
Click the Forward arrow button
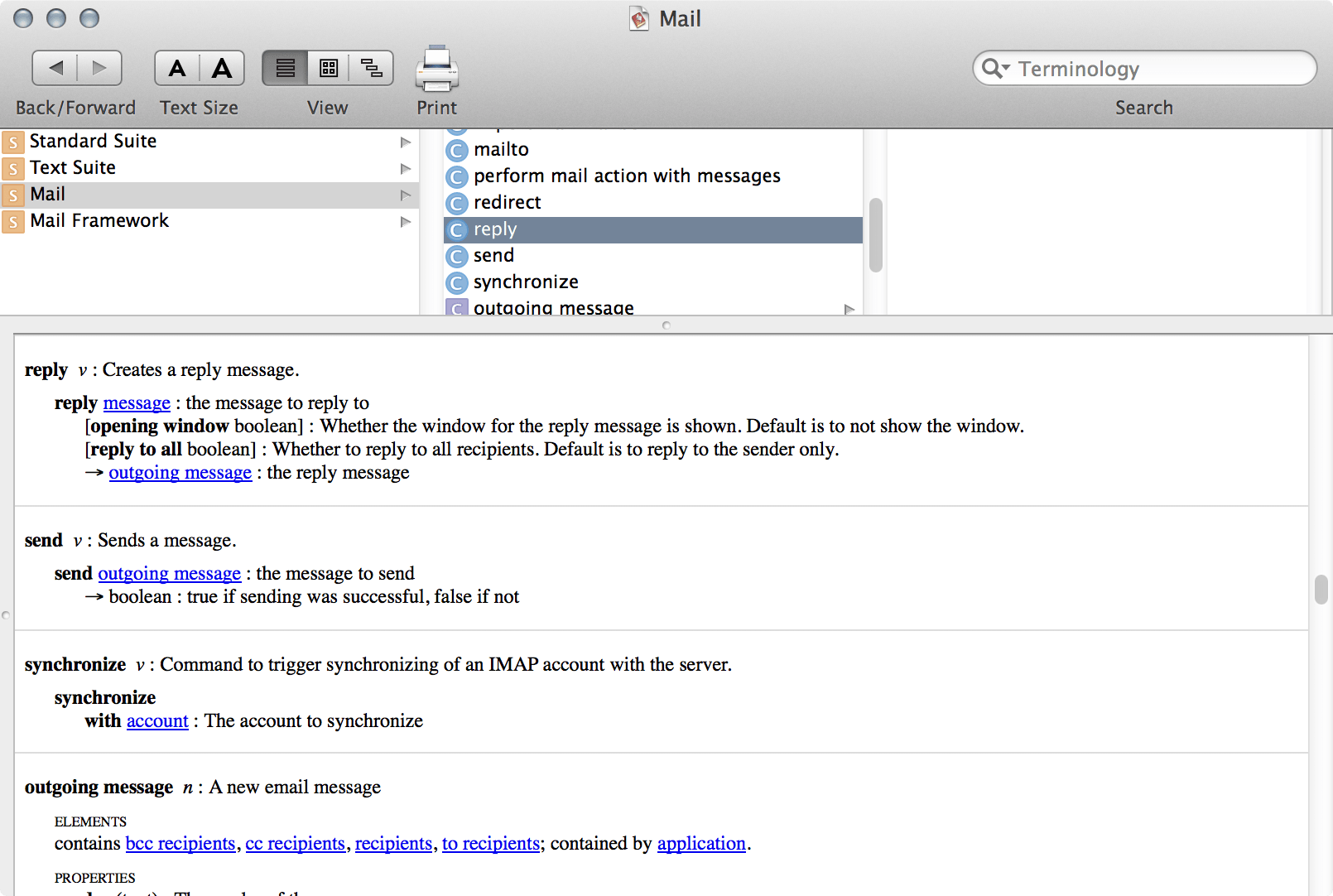coord(99,68)
